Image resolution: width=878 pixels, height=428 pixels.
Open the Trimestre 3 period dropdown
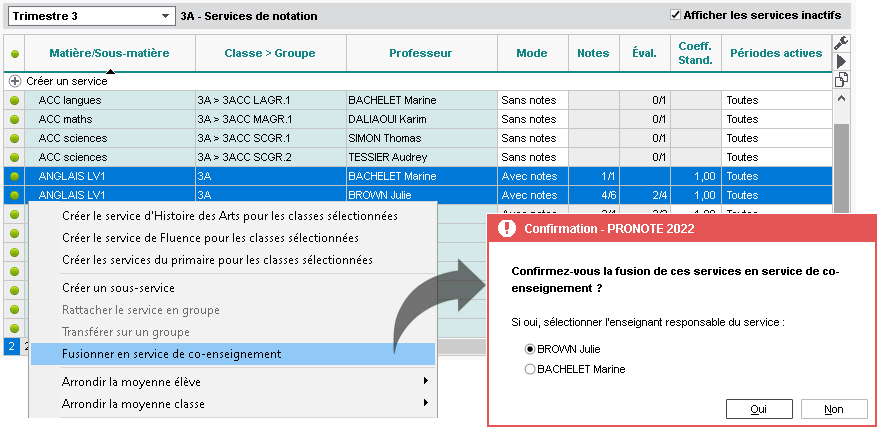click(x=90, y=16)
